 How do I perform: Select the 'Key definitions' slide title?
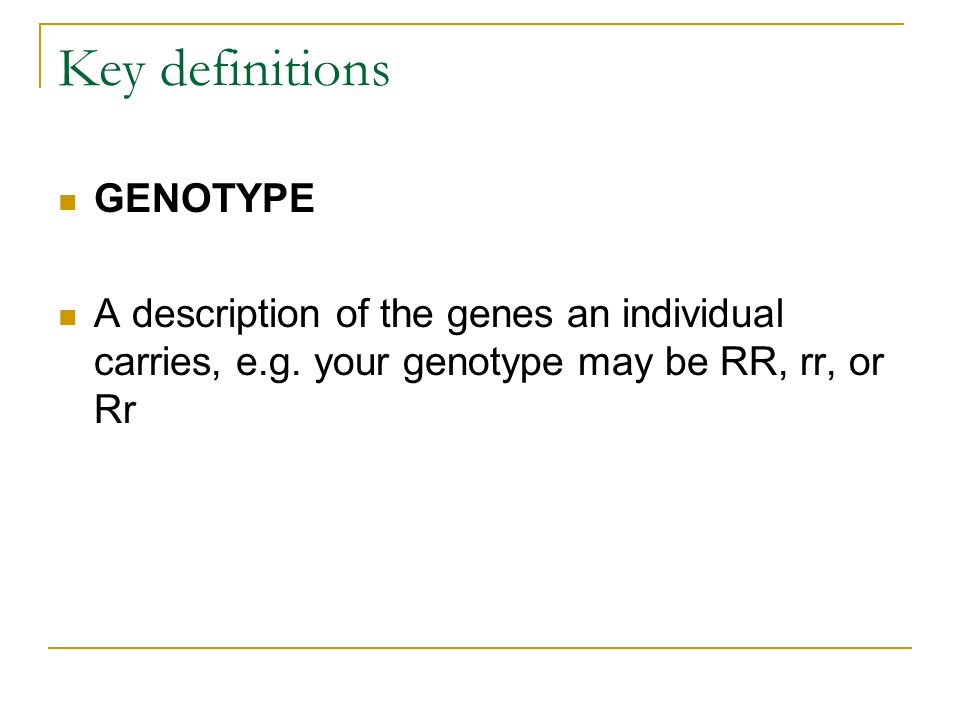tap(224, 71)
